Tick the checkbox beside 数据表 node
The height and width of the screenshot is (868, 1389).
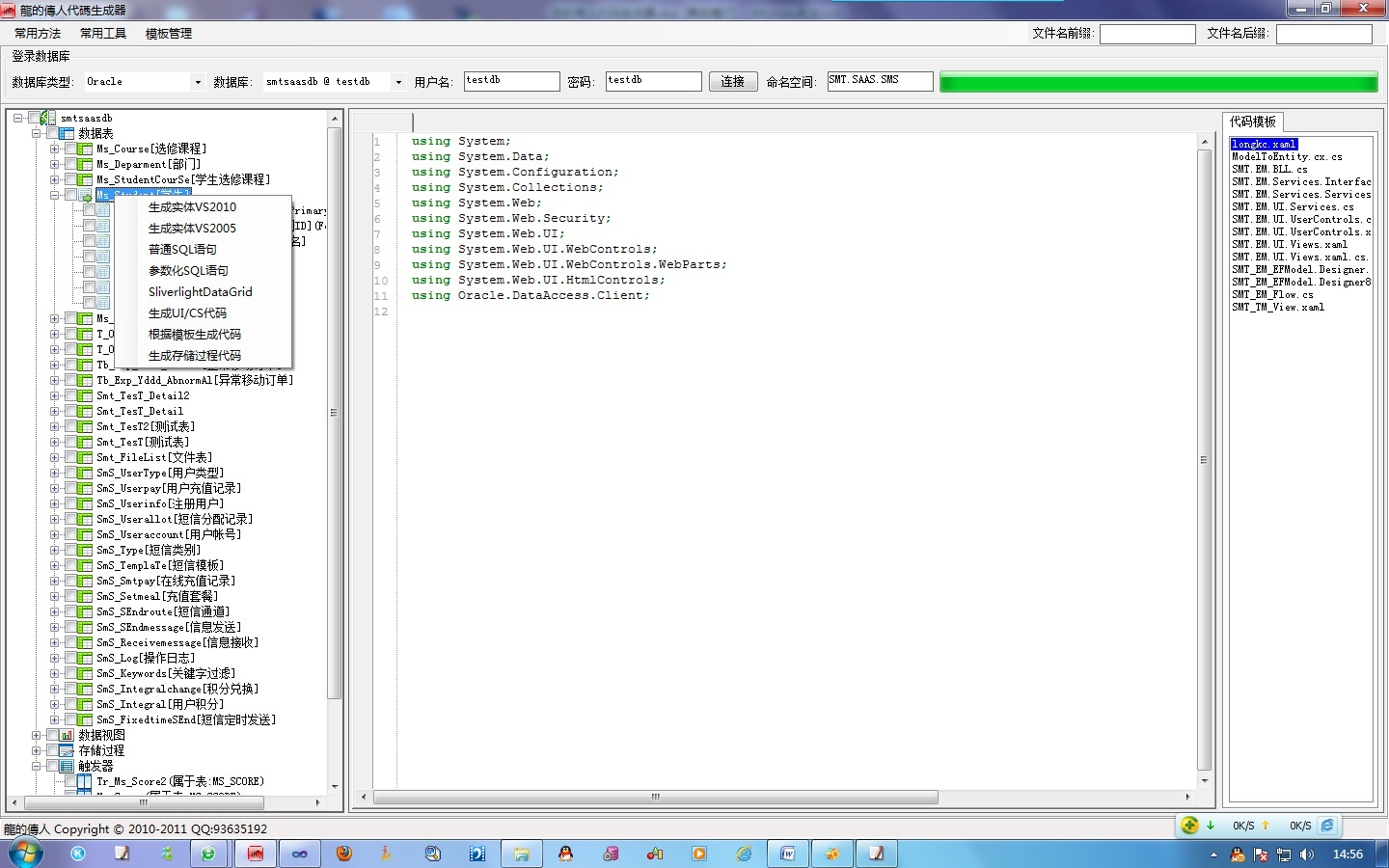click(52, 133)
